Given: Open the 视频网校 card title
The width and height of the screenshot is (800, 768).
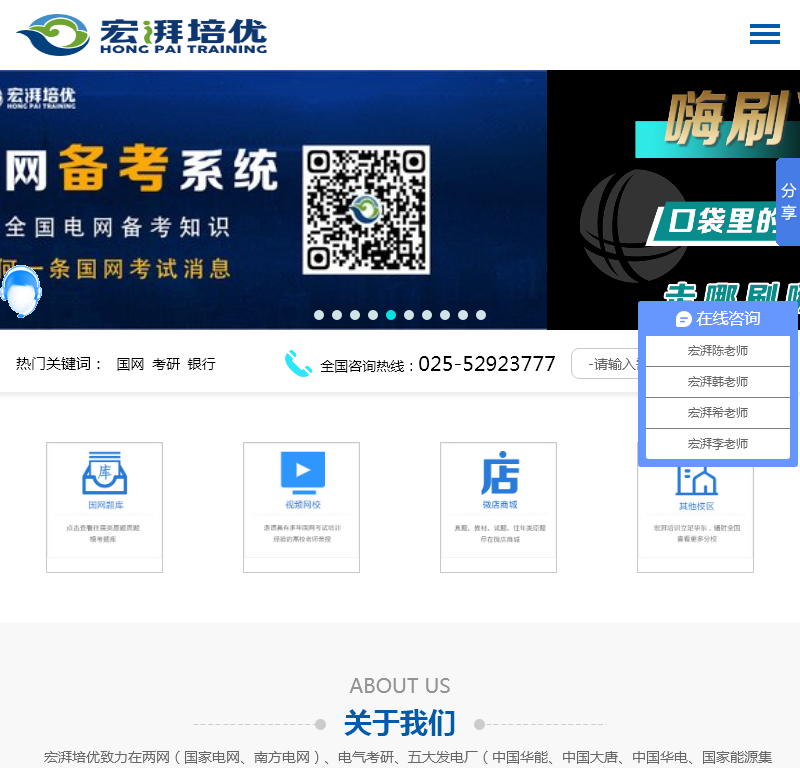Looking at the screenshot, I should point(303,505).
